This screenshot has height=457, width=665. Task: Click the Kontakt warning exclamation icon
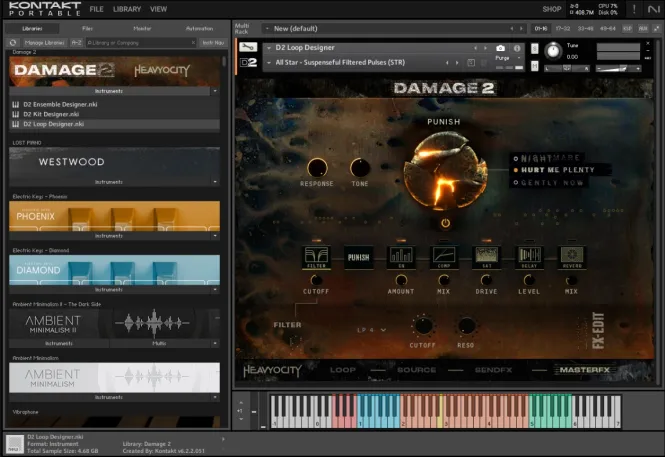[634, 9]
